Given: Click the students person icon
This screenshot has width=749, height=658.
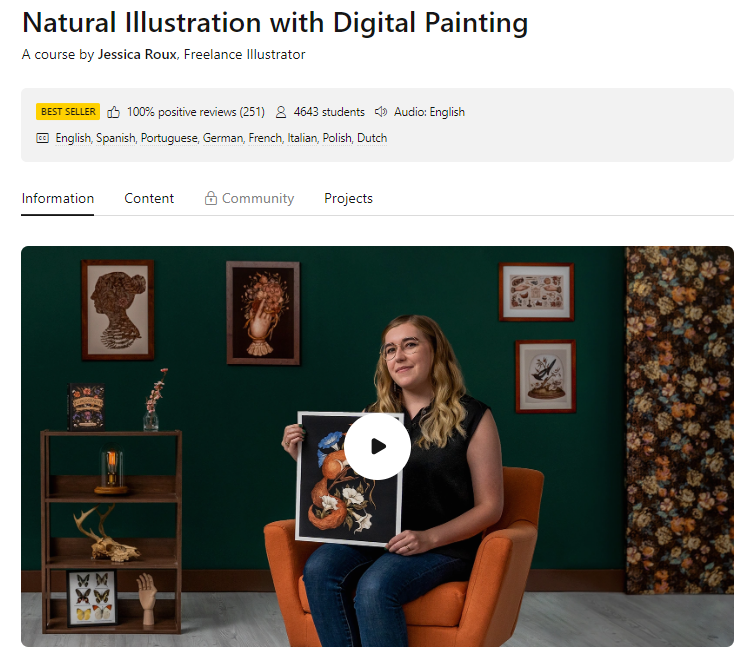Looking at the screenshot, I should pos(281,112).
